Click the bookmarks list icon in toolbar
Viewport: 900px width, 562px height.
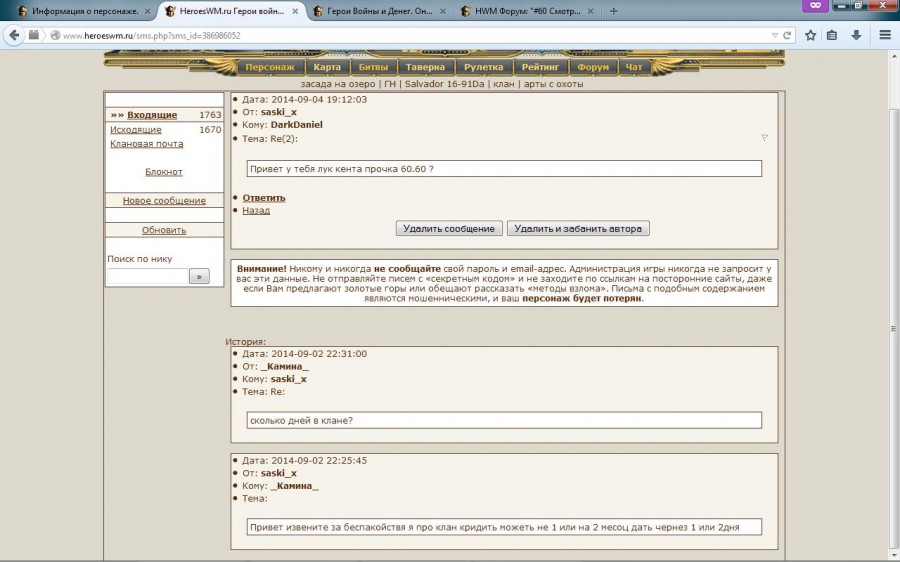coord(833,35)
